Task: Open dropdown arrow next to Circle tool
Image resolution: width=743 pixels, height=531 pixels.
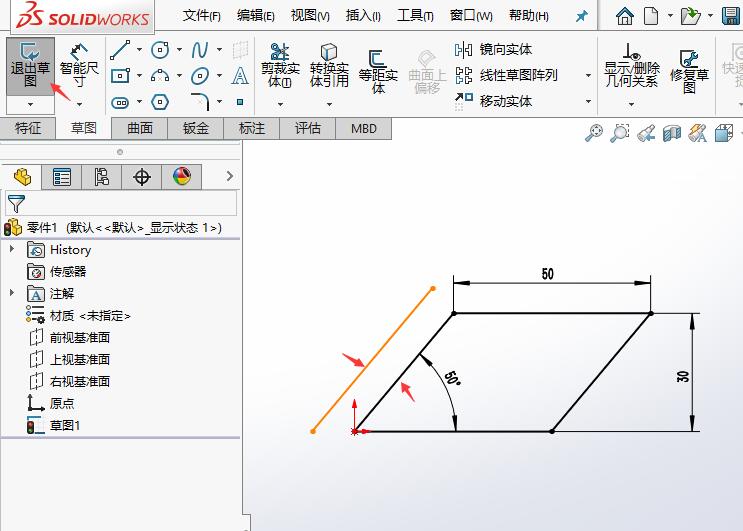Action: [179, 49]
